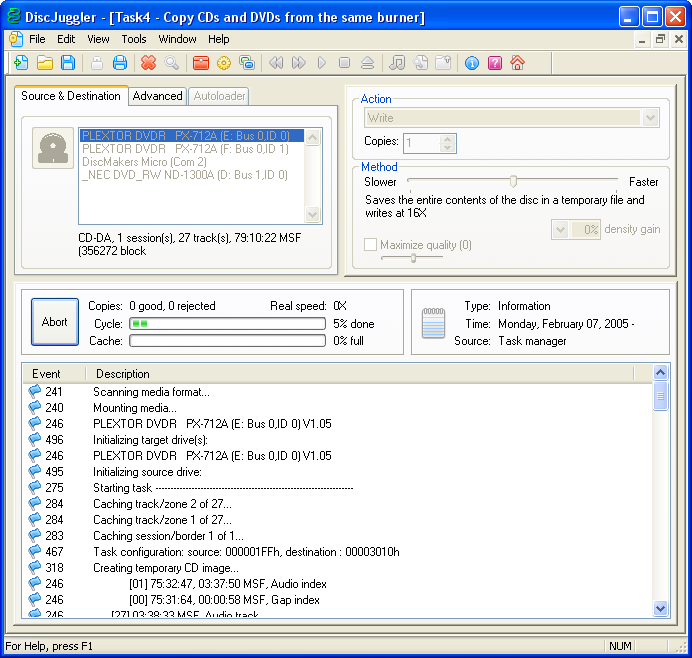This screenshot has width=692, height=658.
Task: Click the Save disk toolbar icon
Action: (68, 63)
